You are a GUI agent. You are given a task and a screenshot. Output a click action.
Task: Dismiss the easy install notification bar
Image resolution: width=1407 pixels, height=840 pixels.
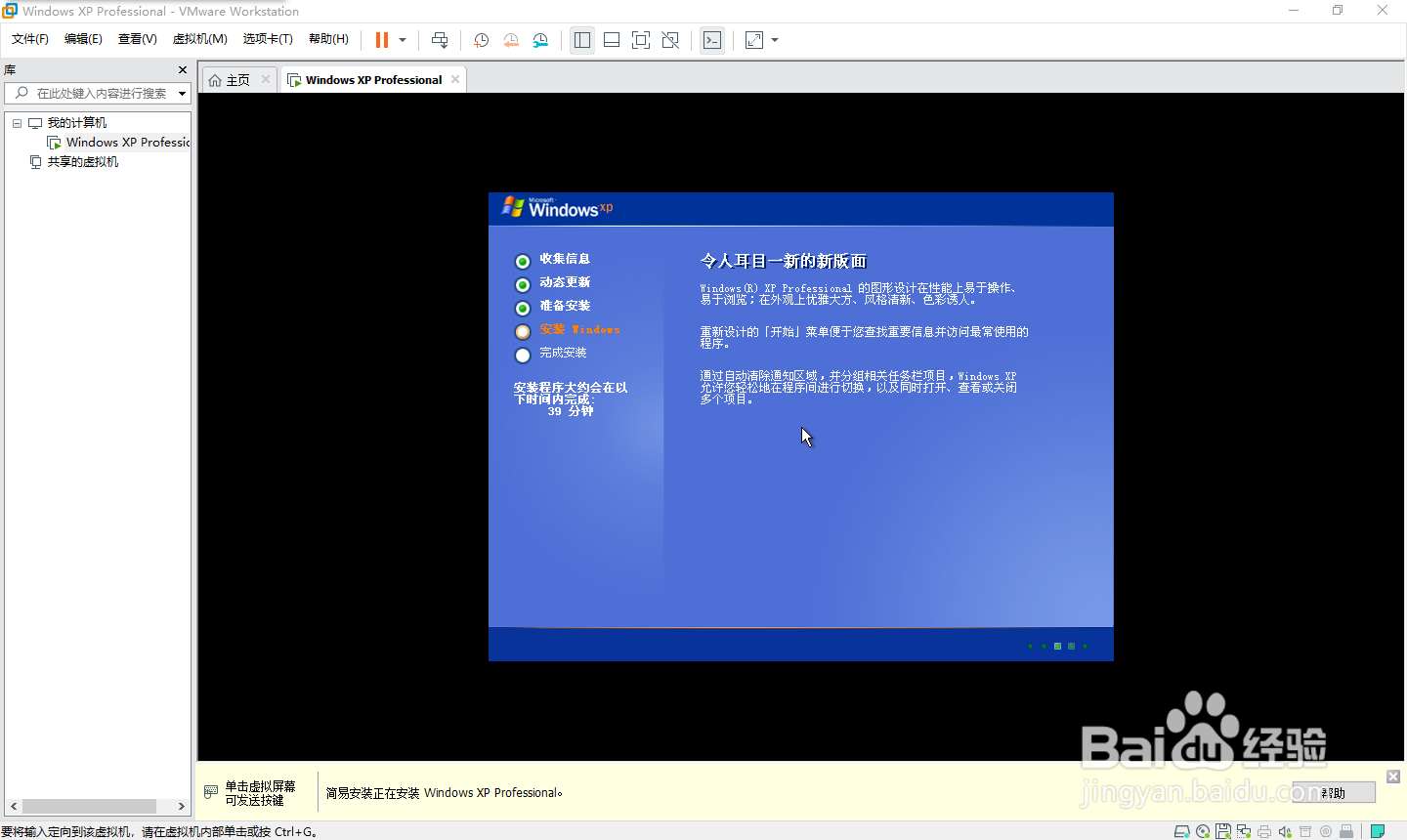point(1392,777)
